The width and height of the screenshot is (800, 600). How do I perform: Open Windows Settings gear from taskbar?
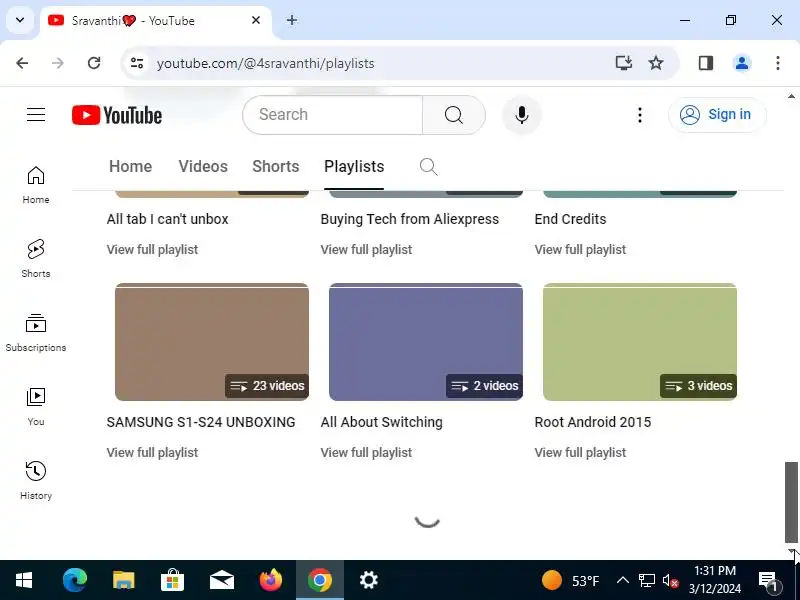coord(368,580)
